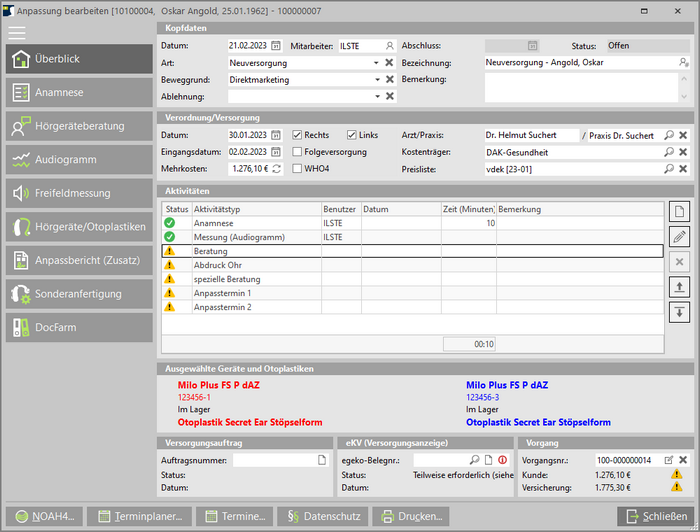Open the Hörgeräteberatung section
This screenshot has height=532, width=700.
pyautogui.click(x=78, y=126)
